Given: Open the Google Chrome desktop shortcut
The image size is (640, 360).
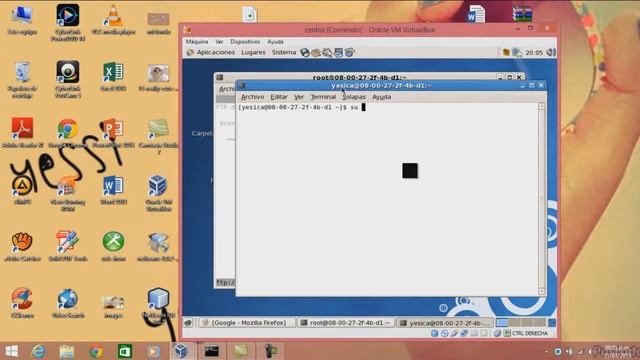Looking at the screenshot, I should (x=68, y=133).
